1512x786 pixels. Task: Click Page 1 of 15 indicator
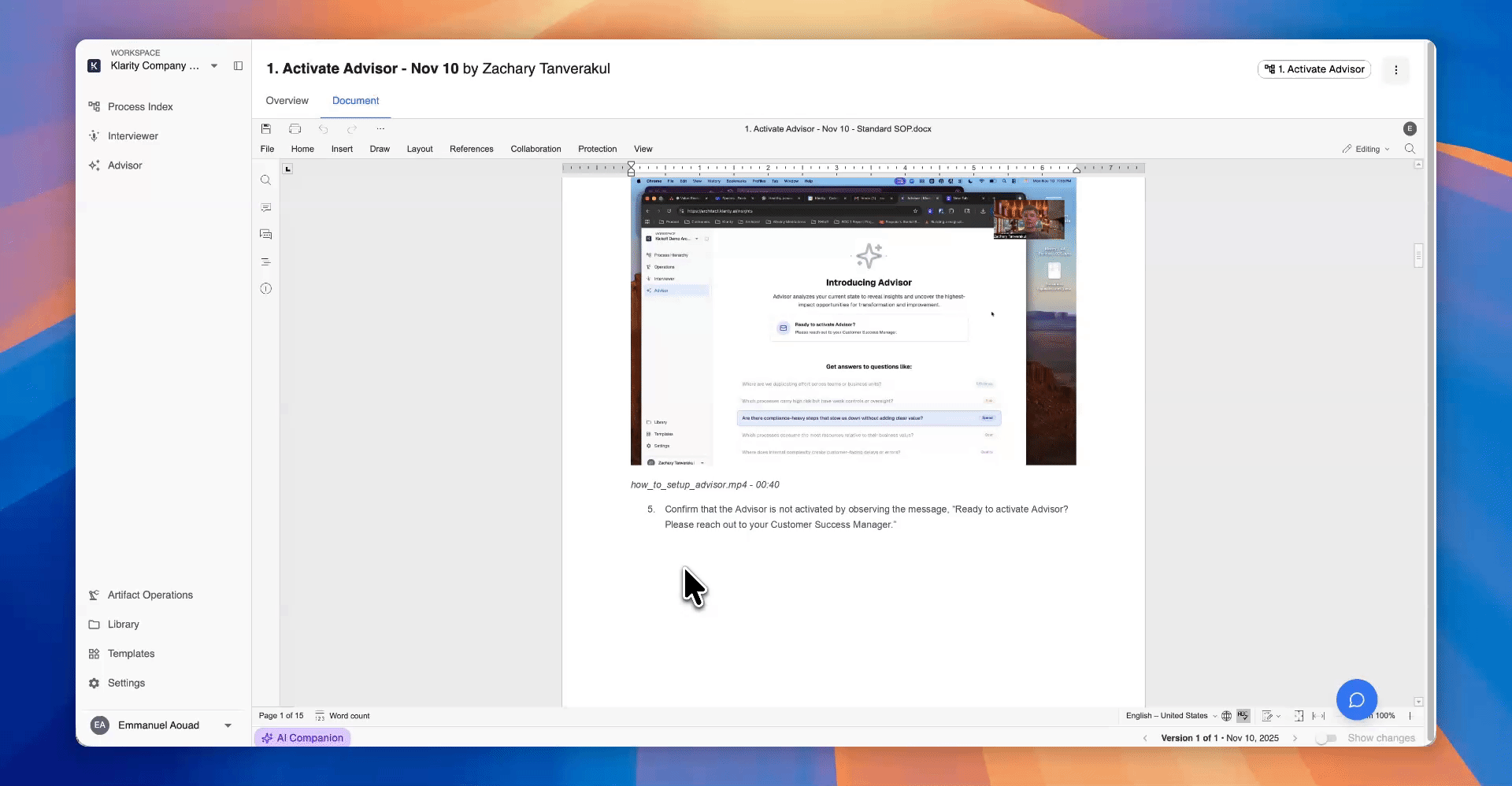tap(281, 716)
